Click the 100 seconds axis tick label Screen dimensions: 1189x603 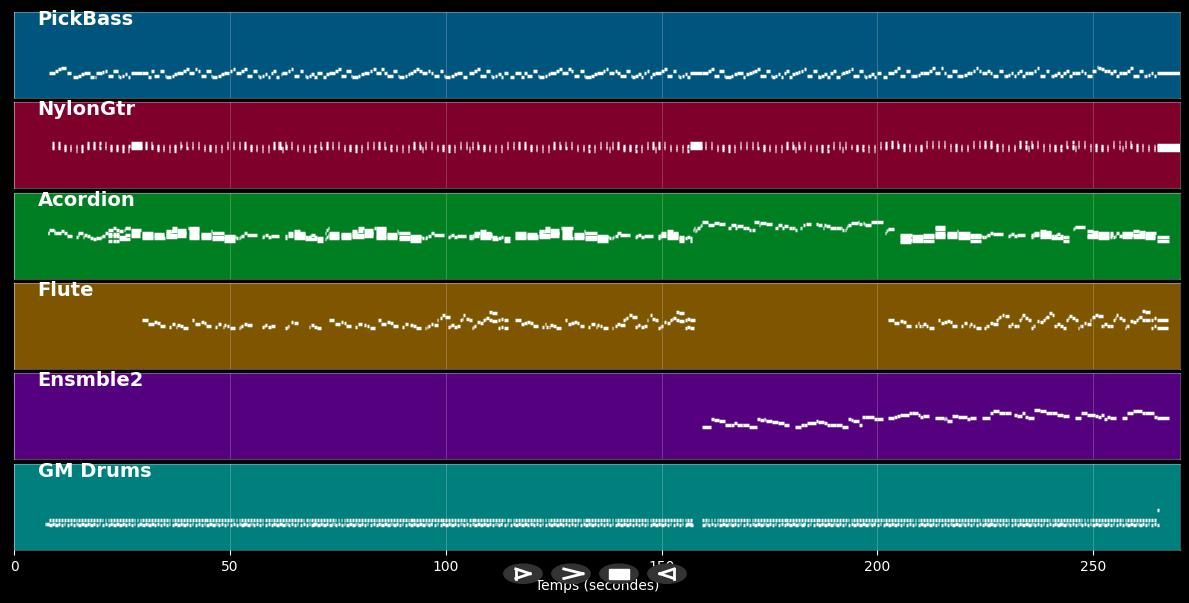pyautogui.click(x=446, y=567)
